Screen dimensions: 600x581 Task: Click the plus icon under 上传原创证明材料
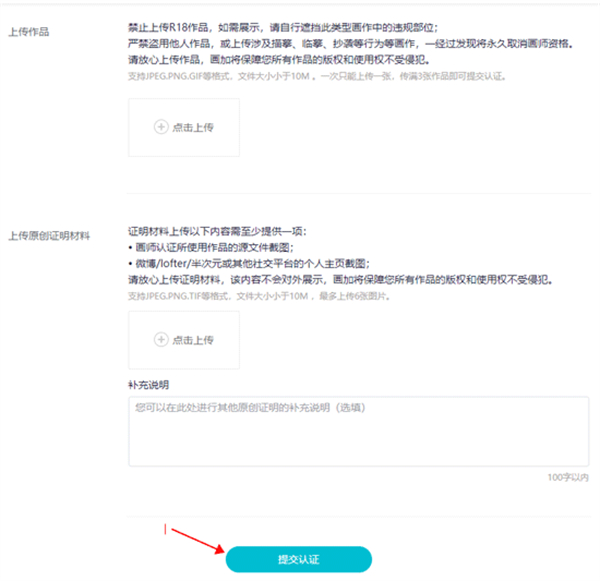(x=160, y=340)
